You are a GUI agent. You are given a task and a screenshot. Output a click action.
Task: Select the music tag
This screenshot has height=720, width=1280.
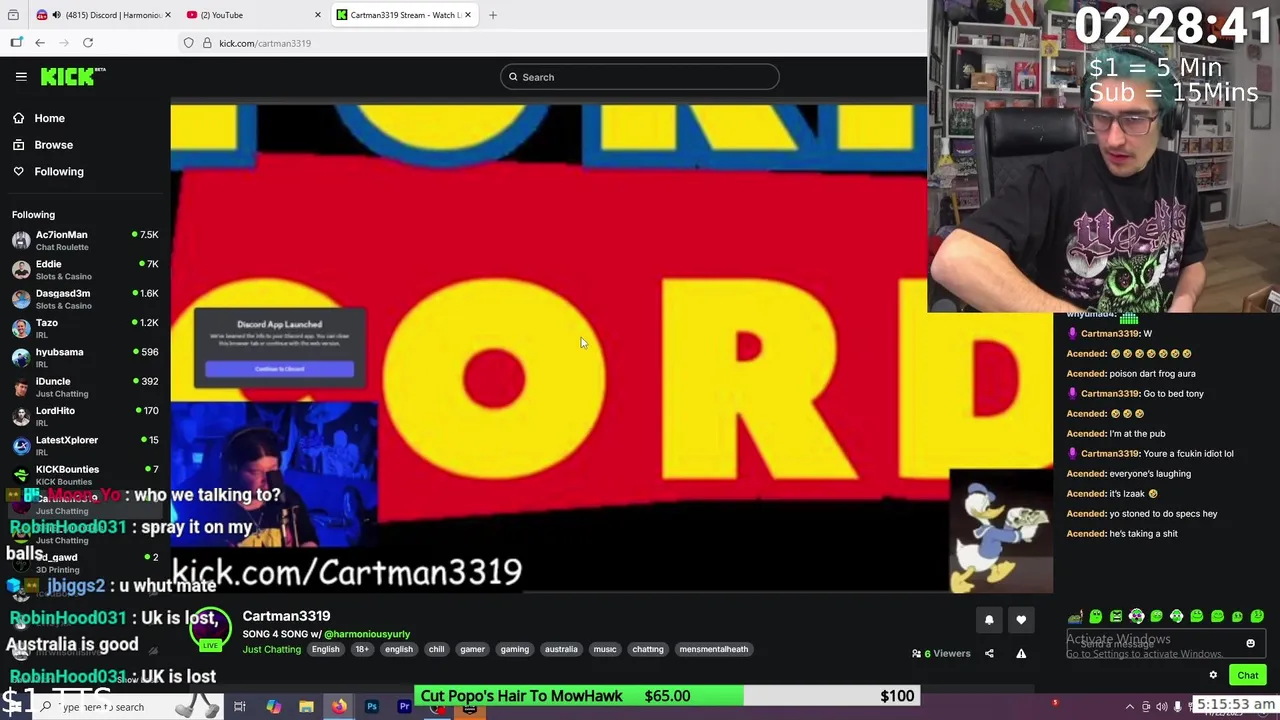(x=605, y=650)
